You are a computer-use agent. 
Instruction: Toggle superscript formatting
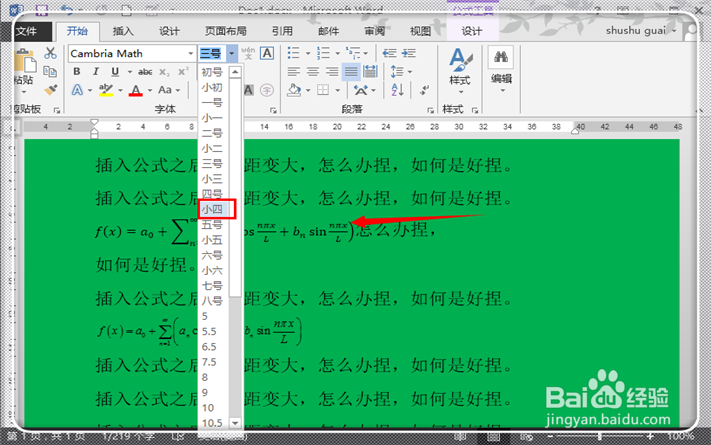pyautogui.click(x=183, y=71)
